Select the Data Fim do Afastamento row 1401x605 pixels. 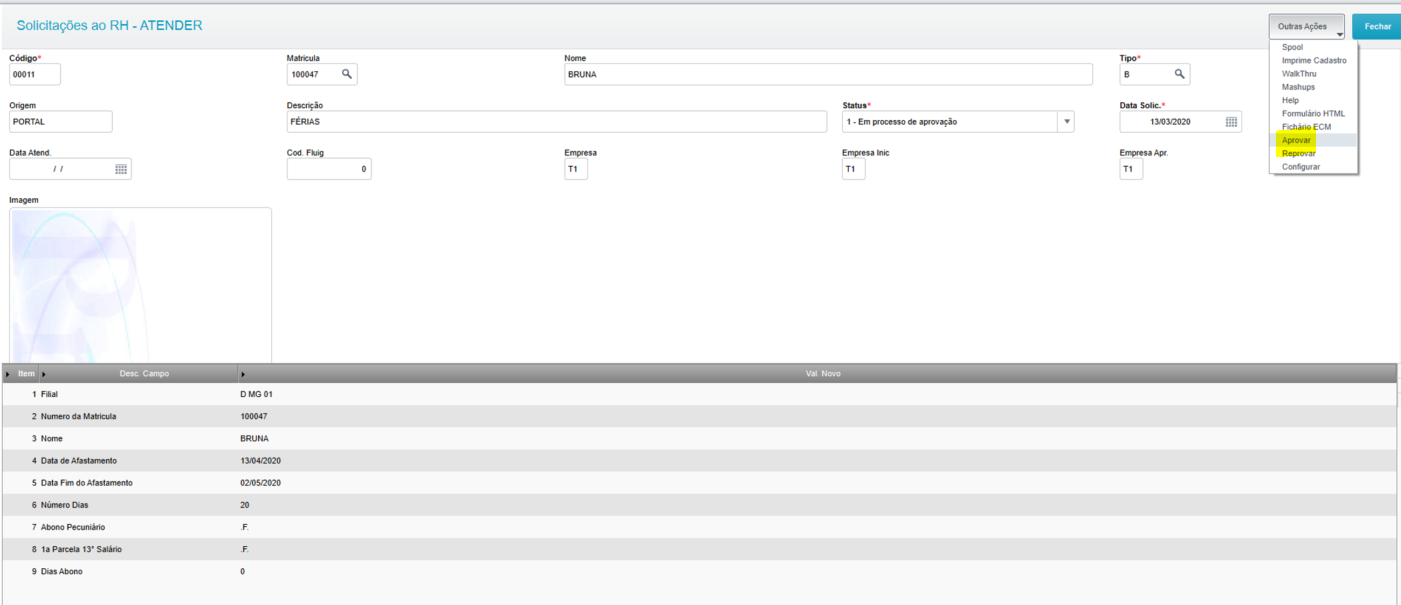click(x=699, y=483)
